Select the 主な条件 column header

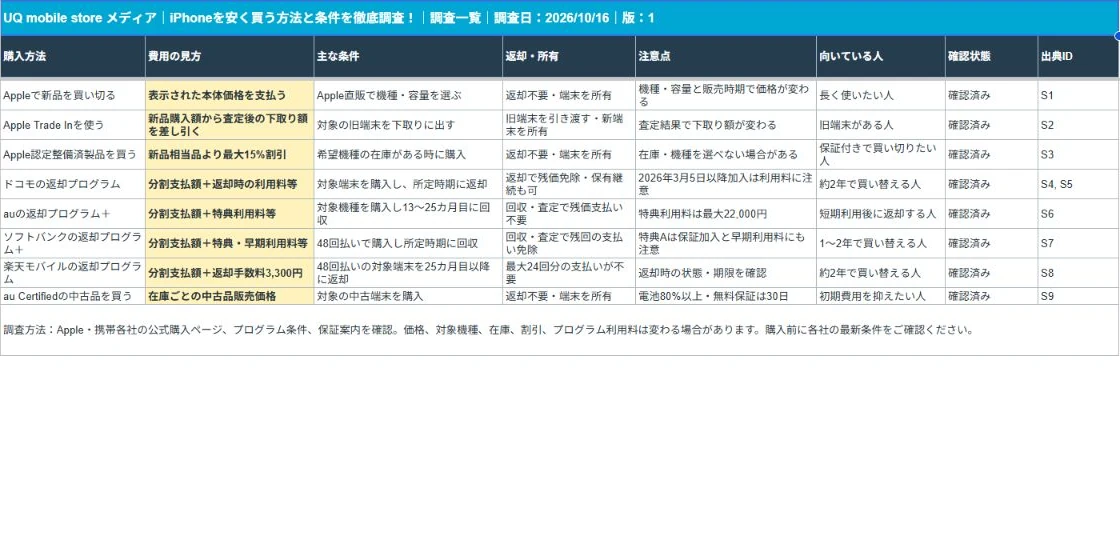[x=408, y=56]
